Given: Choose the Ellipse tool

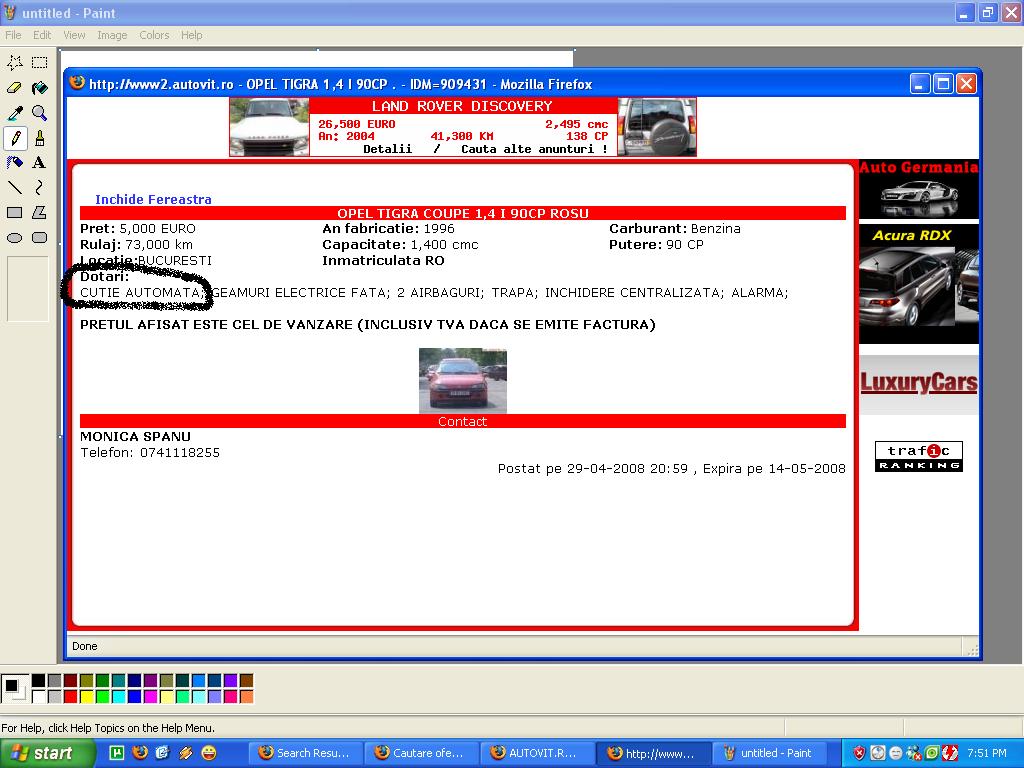Looking at the screenshot, I should pyautogui.click(x=14, y=238).
